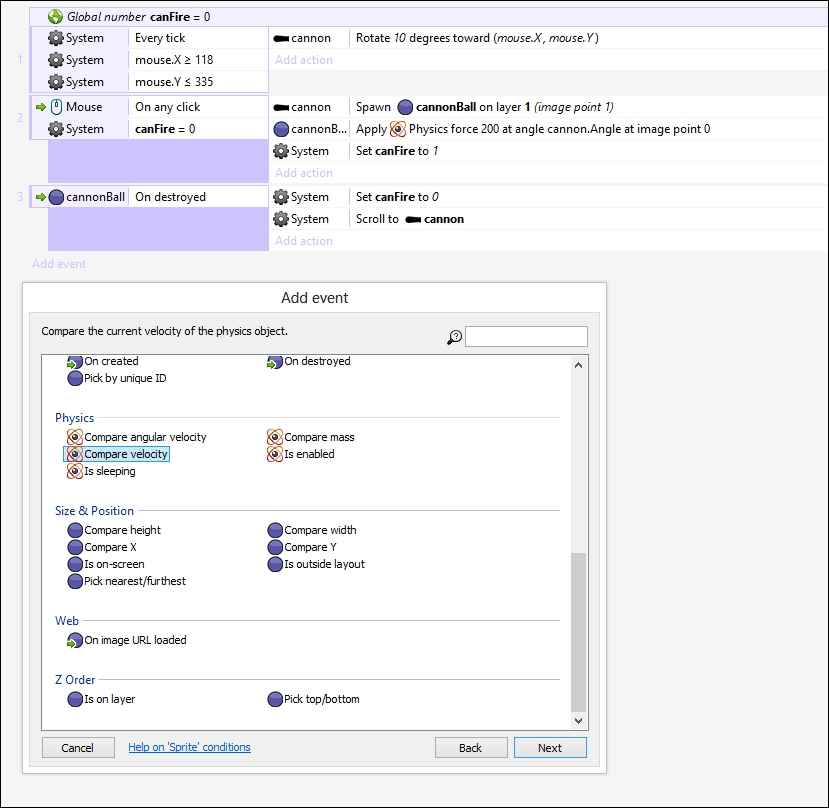Click the Rotate 10 degrees toward action text
The height and width of the screenshot is (808, 829).
coord(477,38)
